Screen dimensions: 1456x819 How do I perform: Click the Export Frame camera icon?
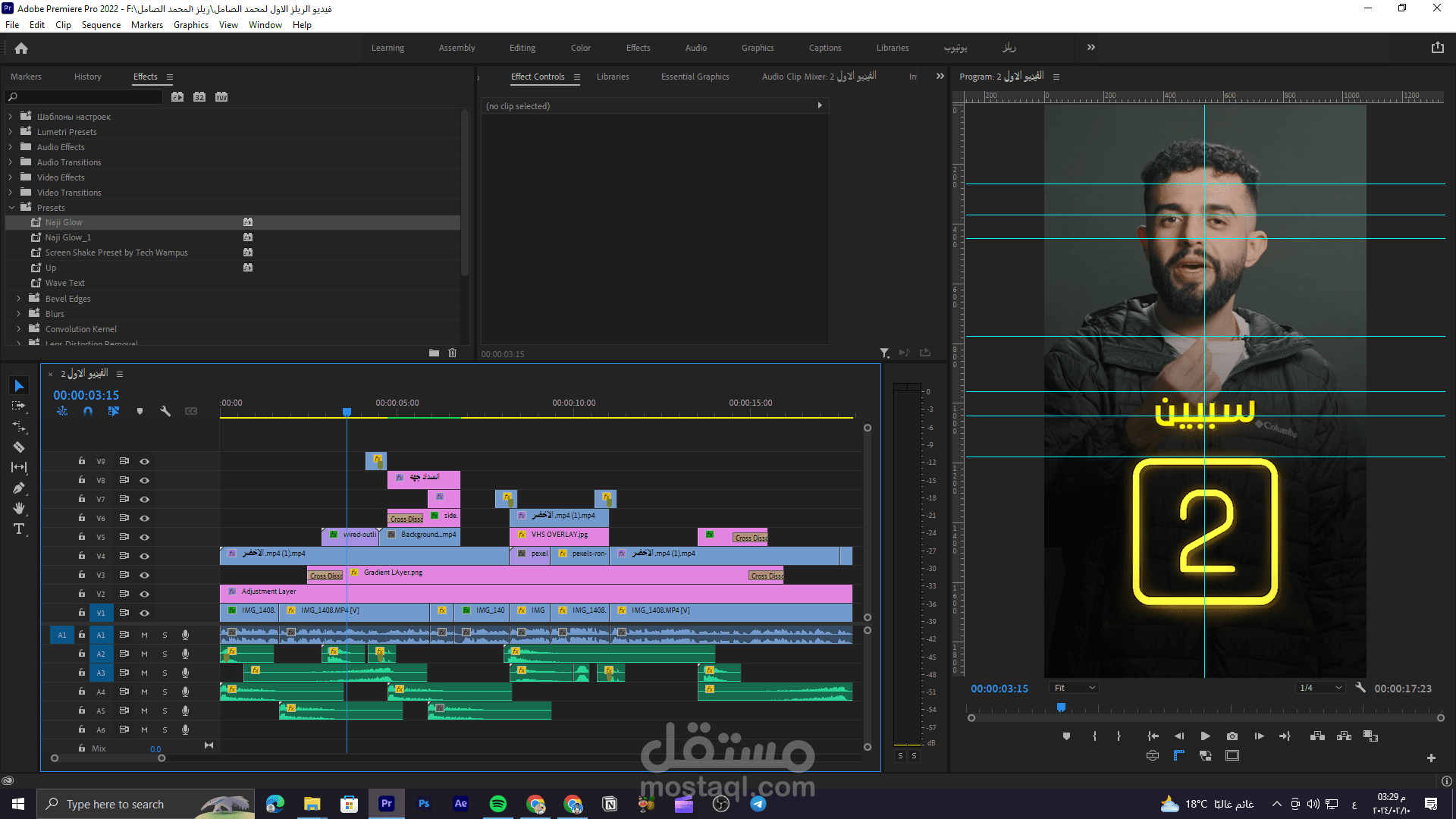[1232, 736]
